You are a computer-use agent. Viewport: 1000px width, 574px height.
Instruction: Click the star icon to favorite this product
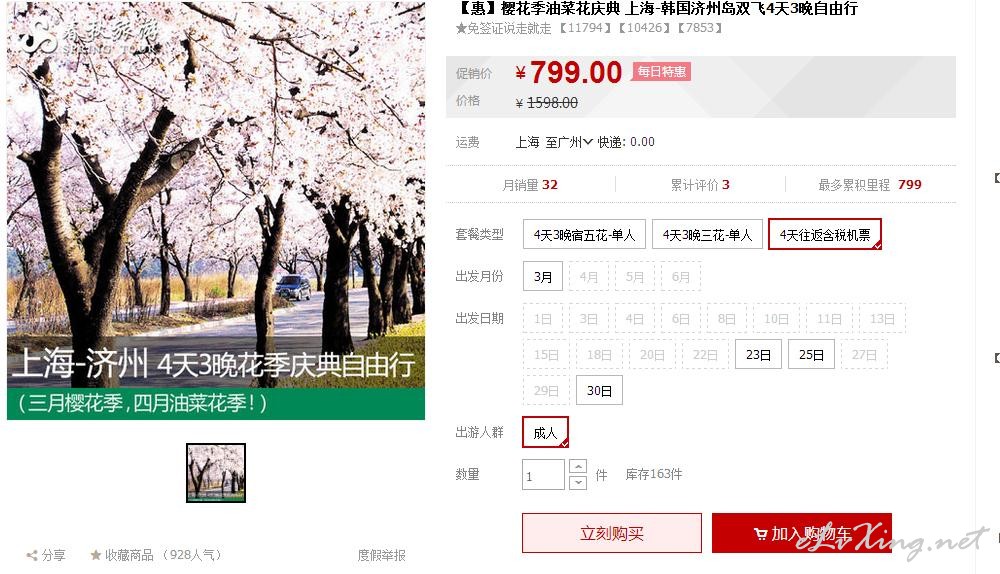pyautogui.click(x=96, y=555)
